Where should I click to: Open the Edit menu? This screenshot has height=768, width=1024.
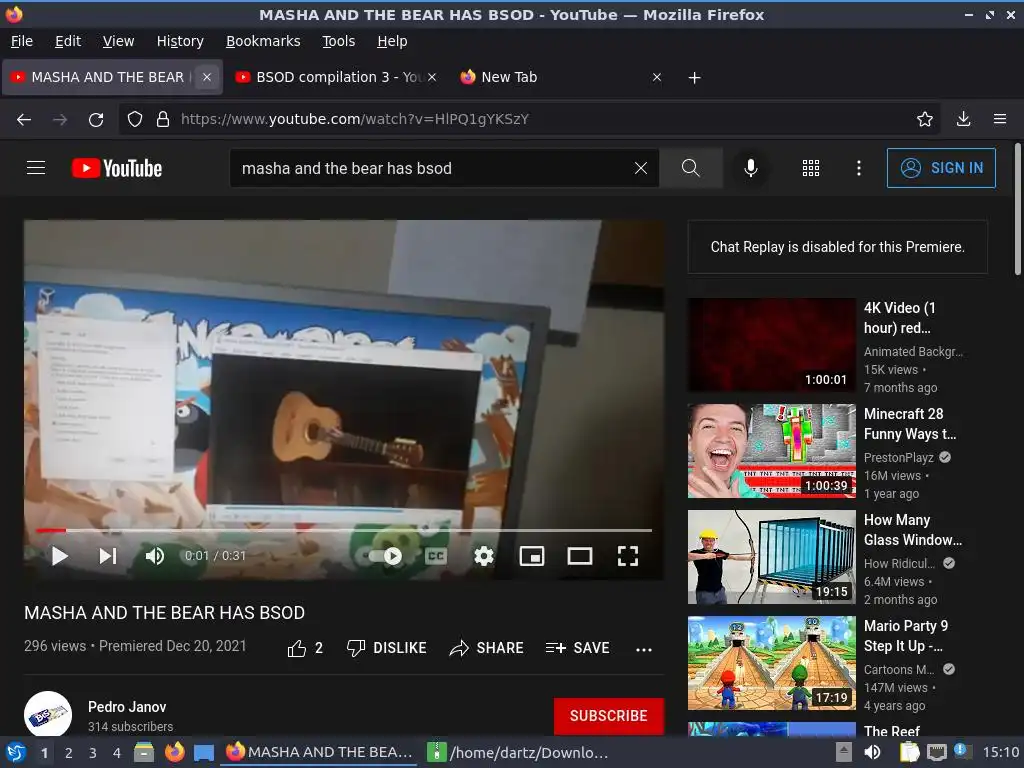[x=68, y=41]
